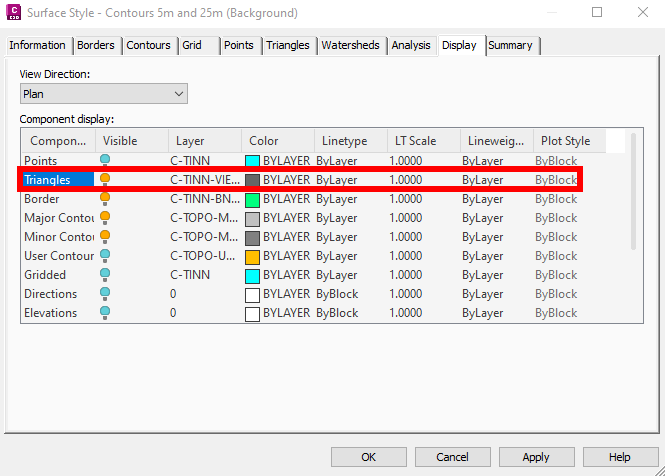Close the Surface Style dialog

click(x=643, y=12)
